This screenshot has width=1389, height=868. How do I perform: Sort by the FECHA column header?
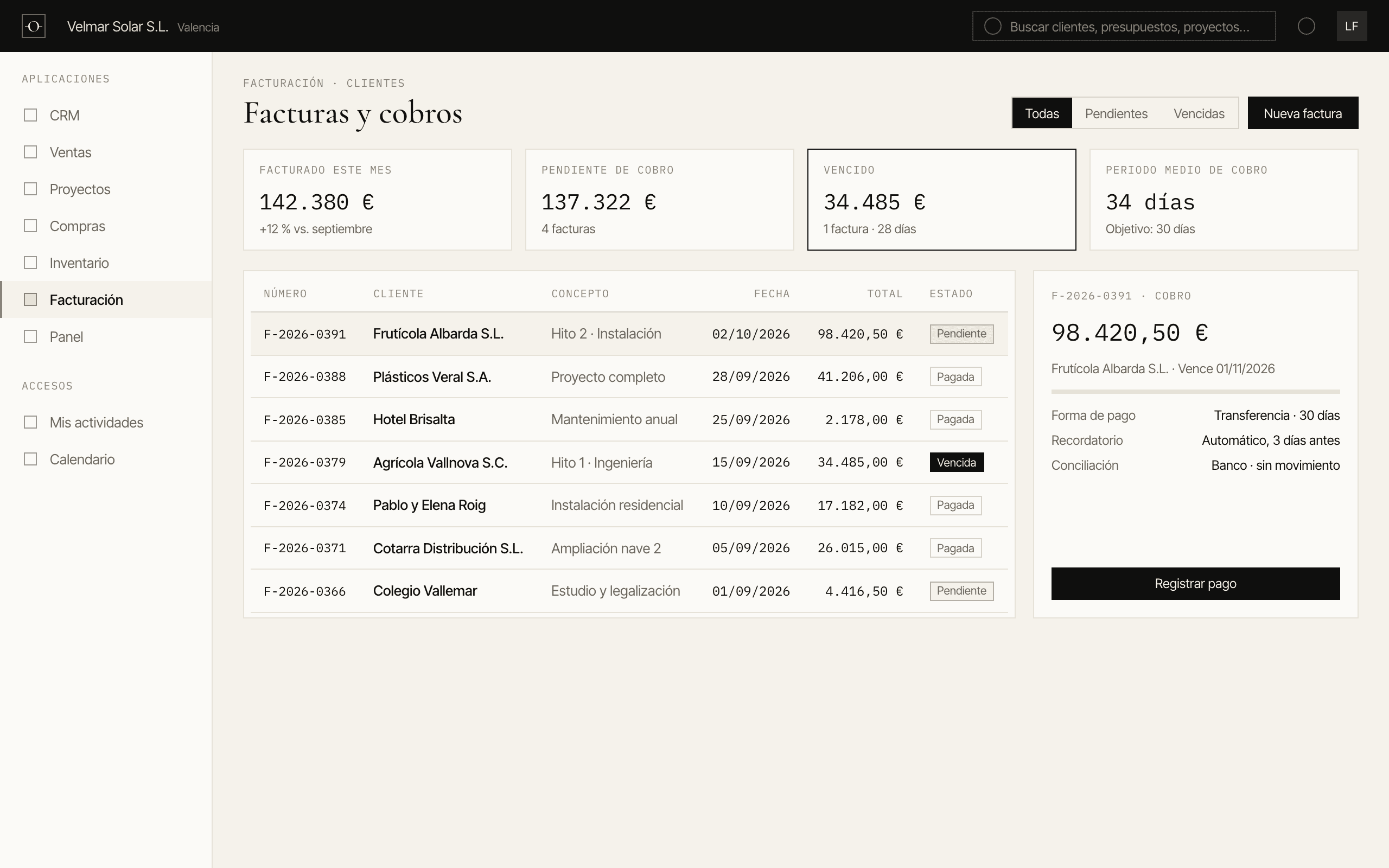(772, 294)
